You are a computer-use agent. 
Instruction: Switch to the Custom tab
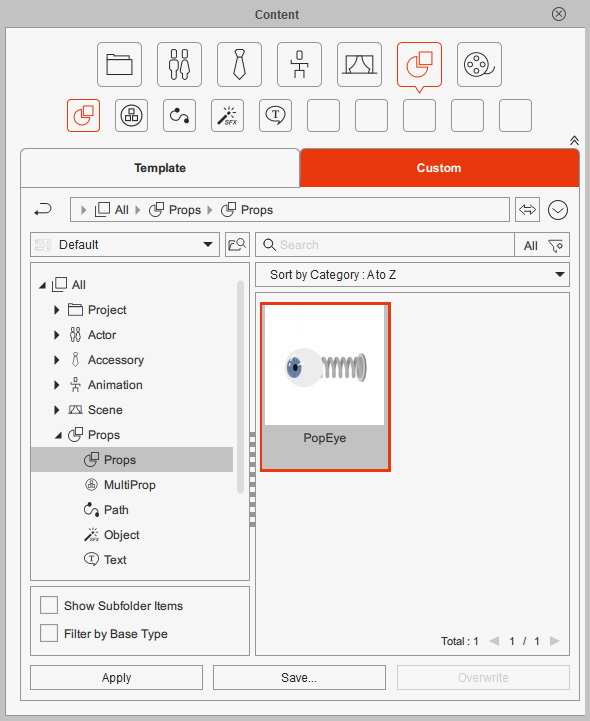point(439,168)
